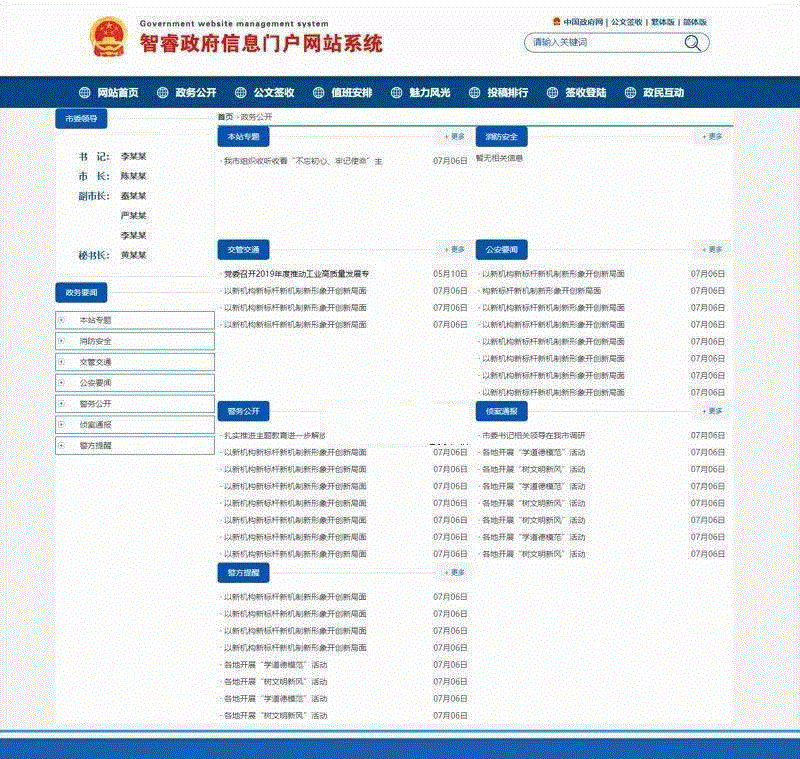800x759 pixels.
Task: Click the 公安要闻 section header in main area
Action: point(502,250)
